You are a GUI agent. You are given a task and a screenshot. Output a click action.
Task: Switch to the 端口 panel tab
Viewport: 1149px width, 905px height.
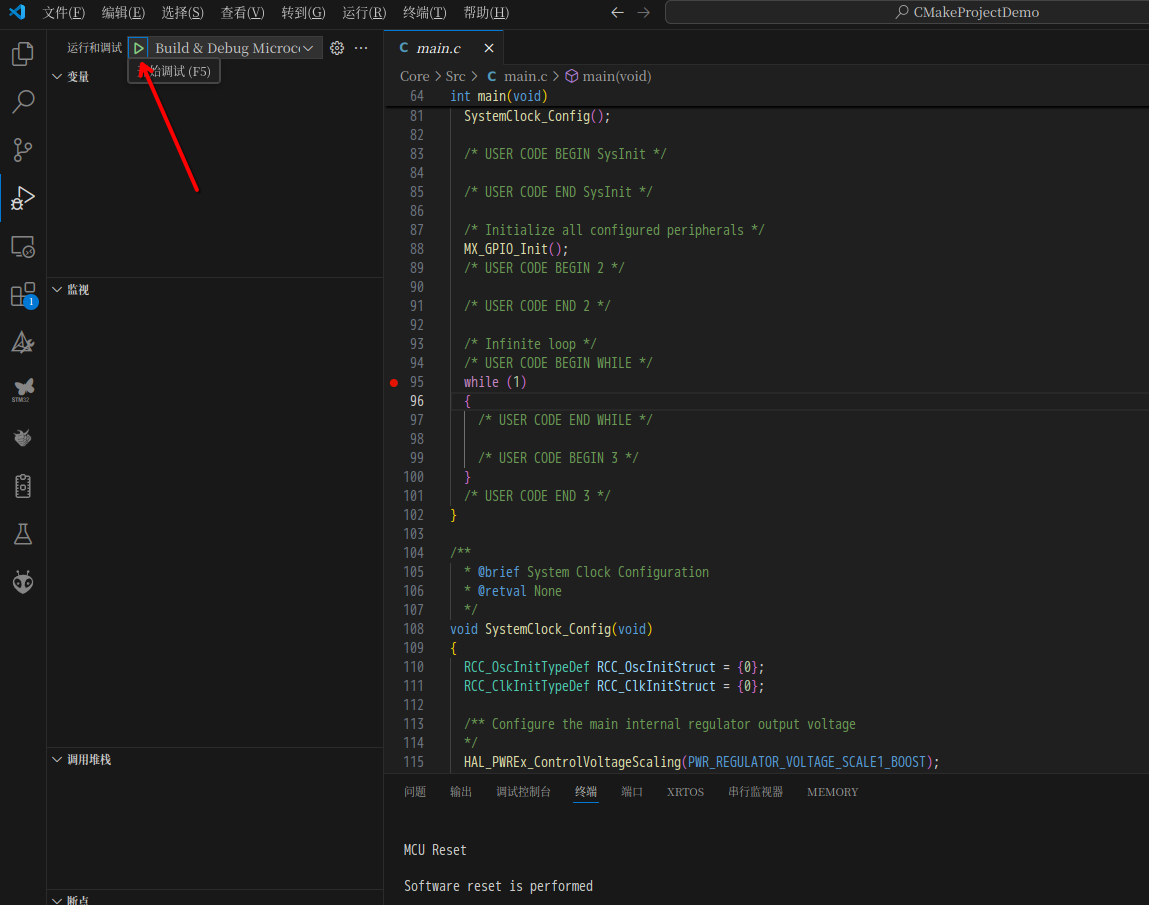point(632,792)
